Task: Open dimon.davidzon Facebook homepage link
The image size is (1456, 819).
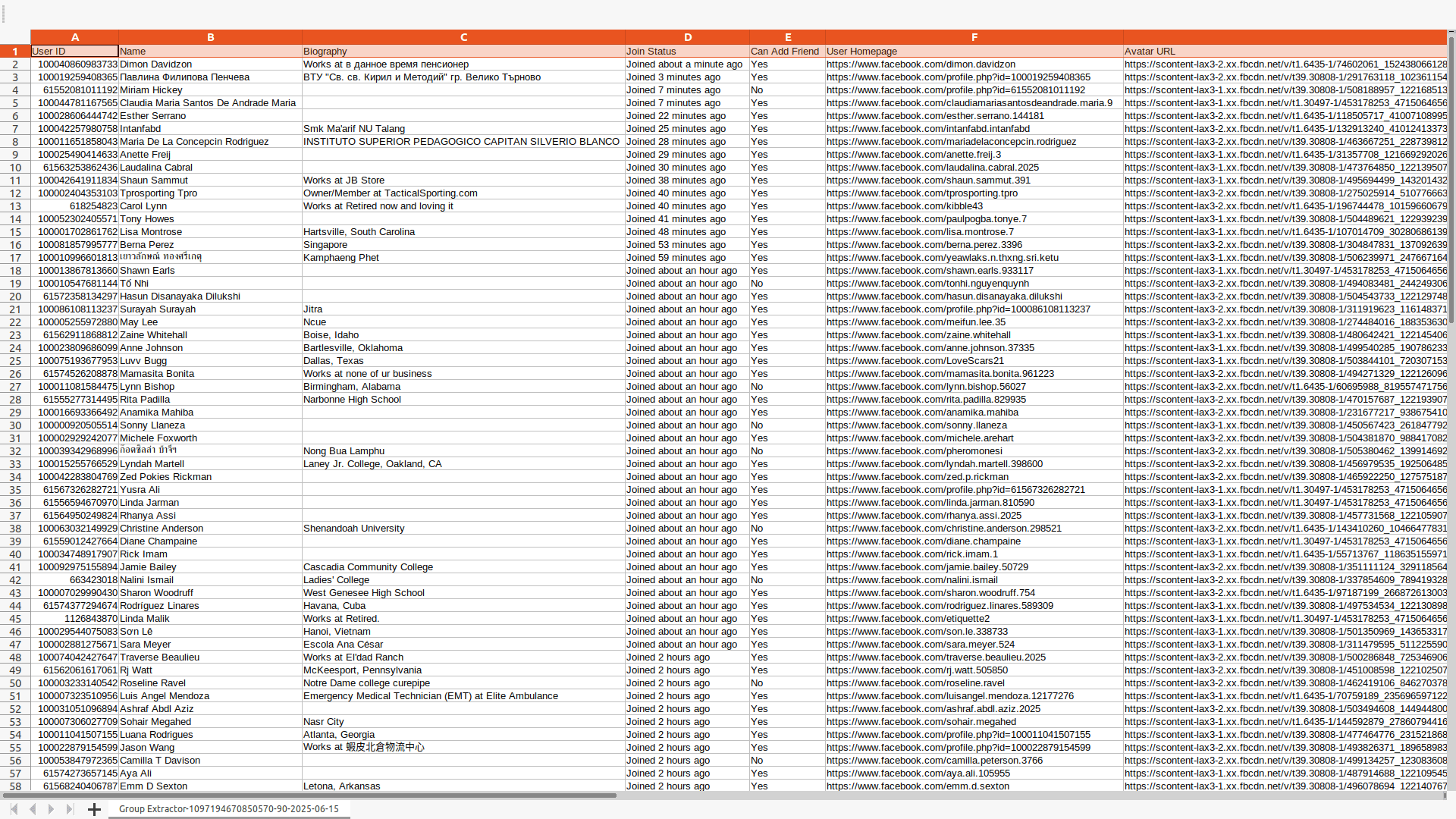Action: (921, 64)
